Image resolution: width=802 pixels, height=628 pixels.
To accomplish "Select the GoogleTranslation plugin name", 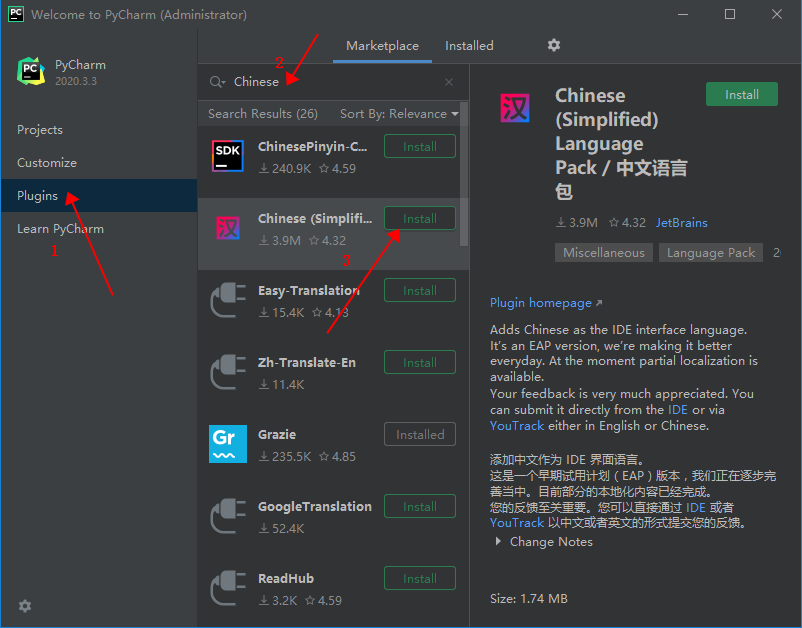I will tap(315, 507).
